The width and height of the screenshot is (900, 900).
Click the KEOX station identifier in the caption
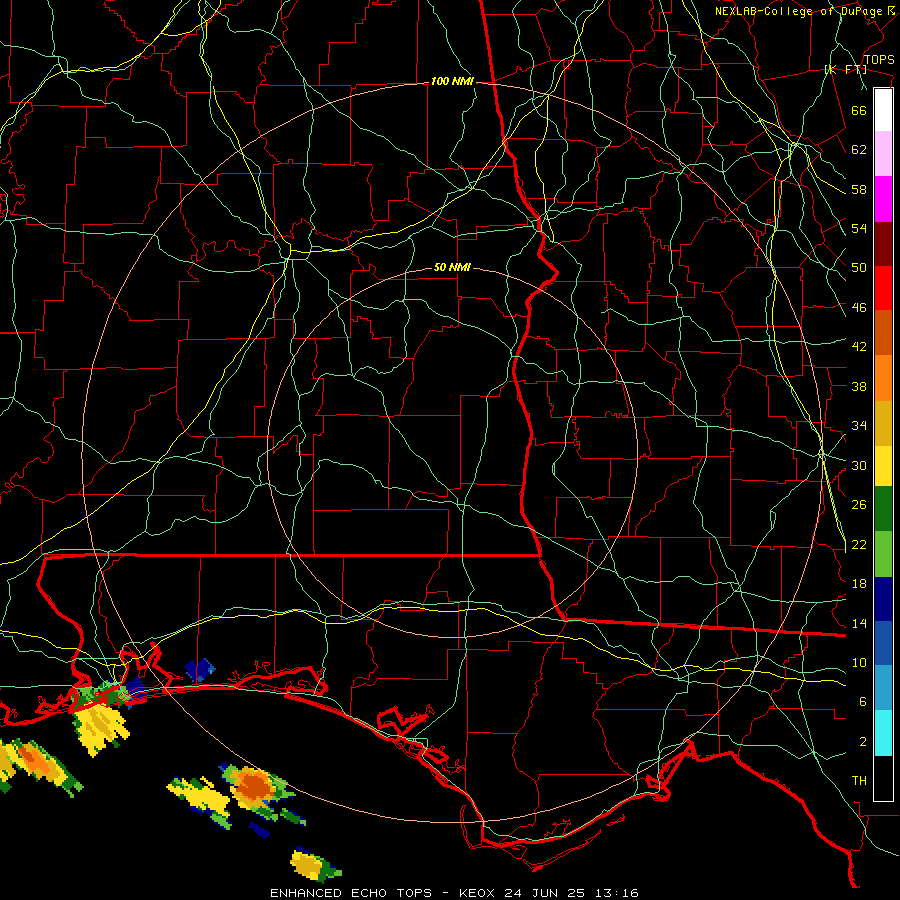479,893
